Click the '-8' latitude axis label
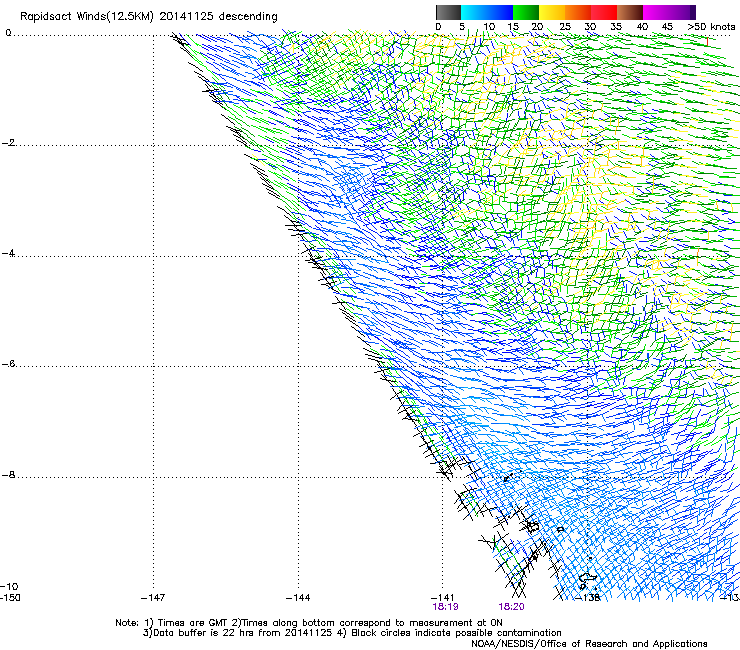Screen dimensions: 740x650 tap(9, 475)
